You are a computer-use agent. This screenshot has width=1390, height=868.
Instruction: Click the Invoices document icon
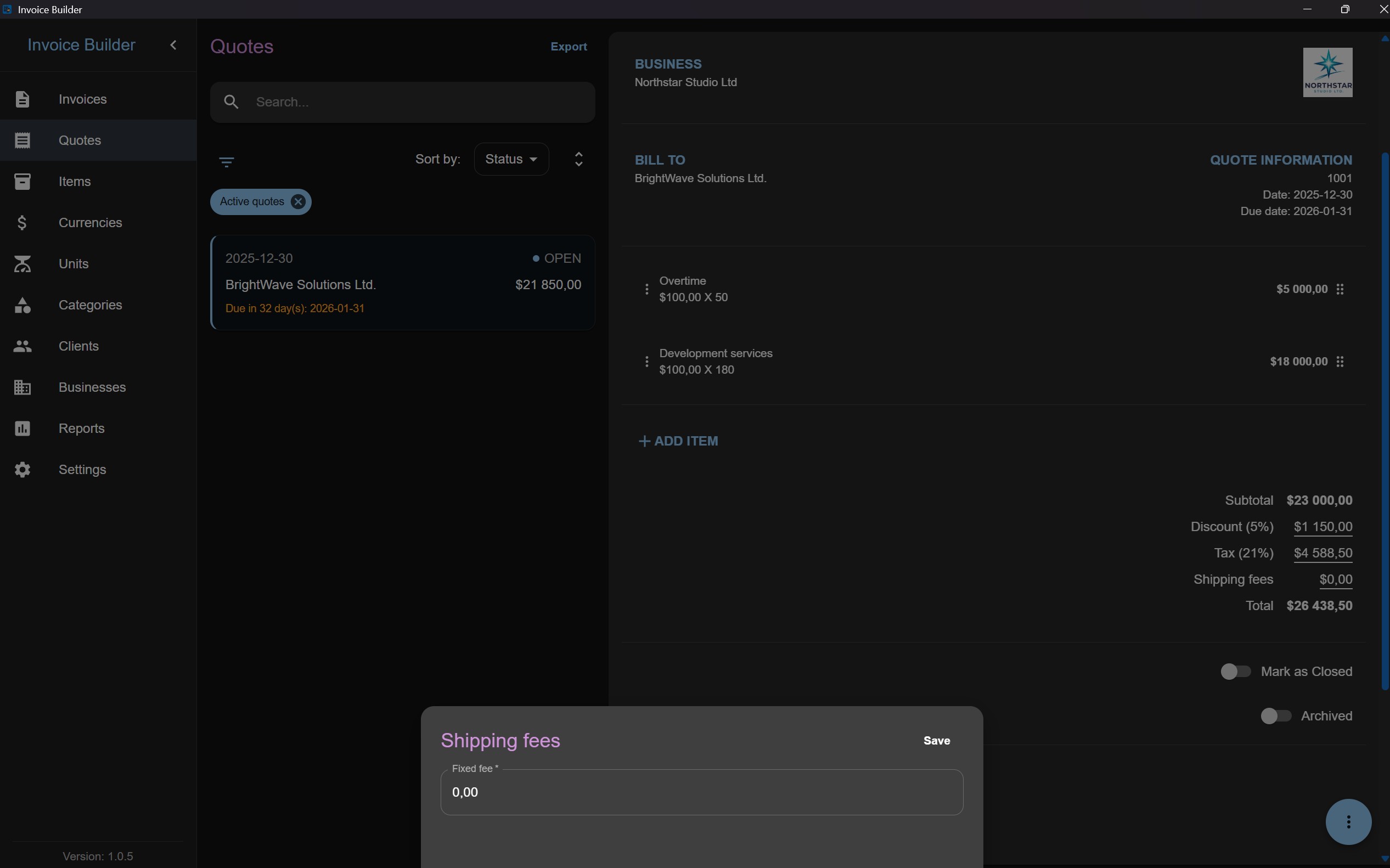click(22, 99)
